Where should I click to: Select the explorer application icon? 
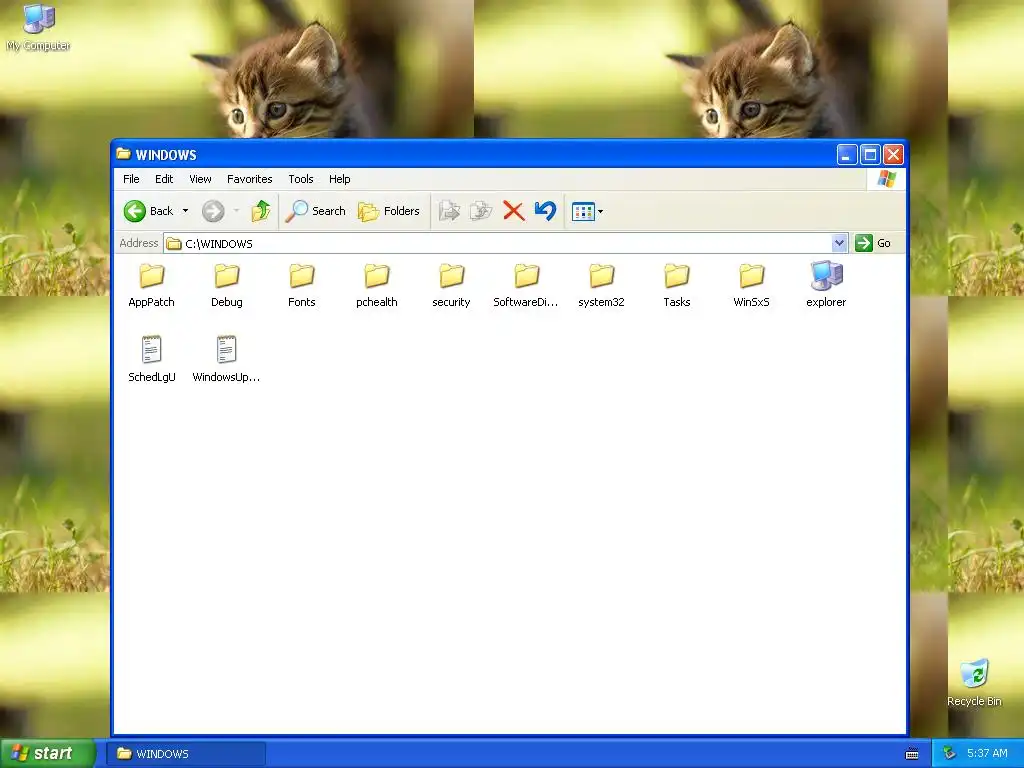[826, 284]
